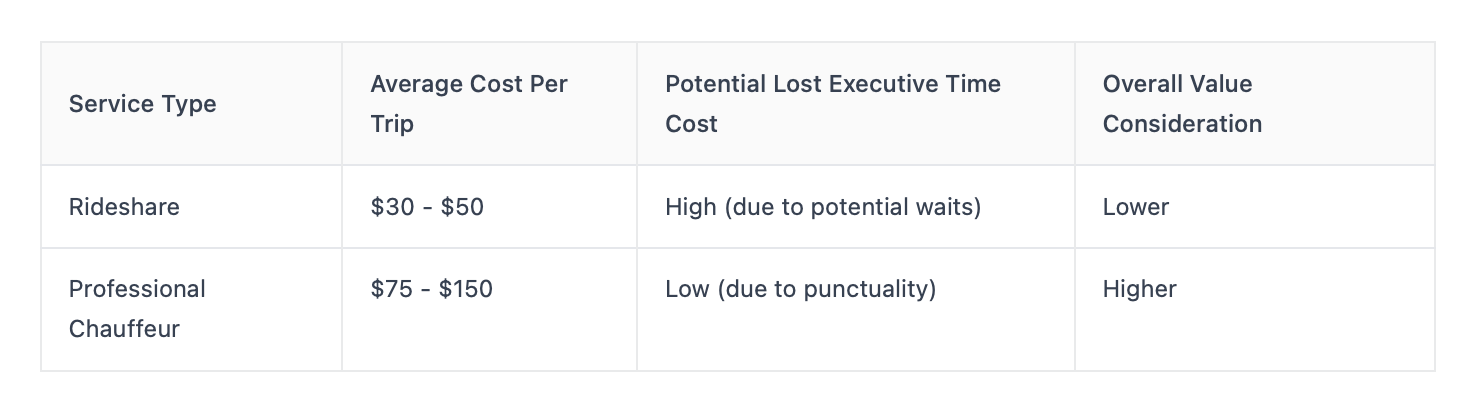Click "High (due to potential waits)" cell
The height and width of the screenshot is (407, 1473).
[x=823, y=207]
